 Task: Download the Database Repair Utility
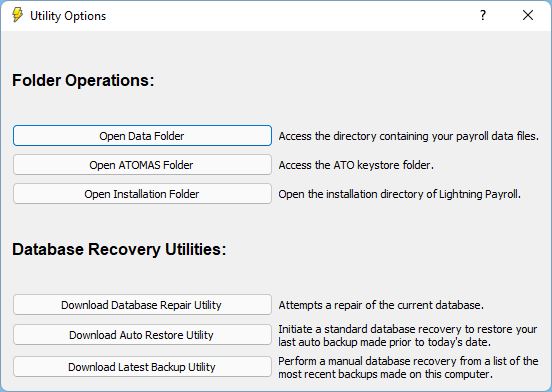point(142,305)
